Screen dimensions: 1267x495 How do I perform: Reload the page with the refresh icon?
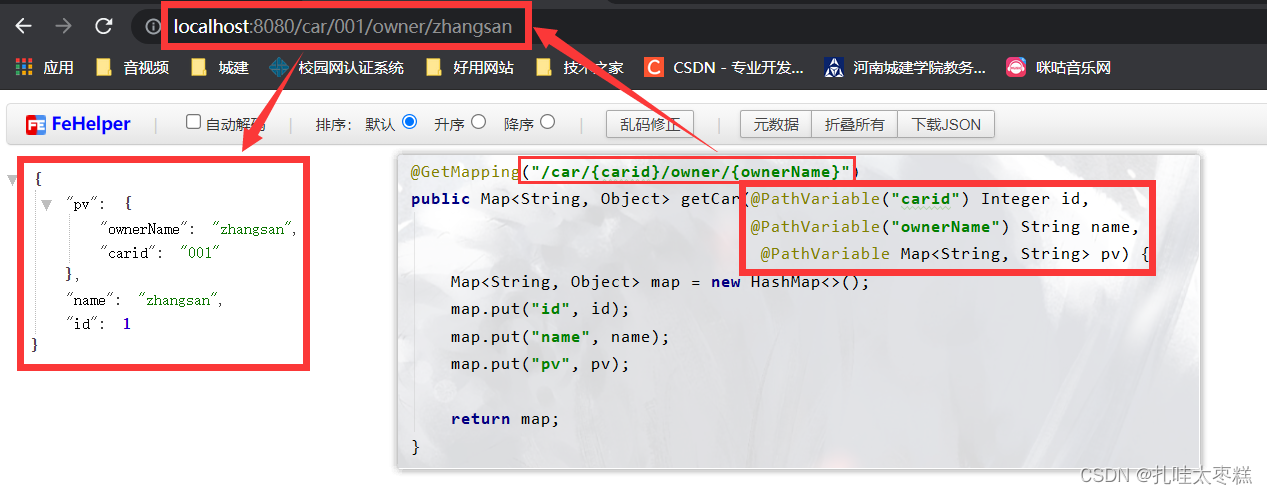click(103, 26)
